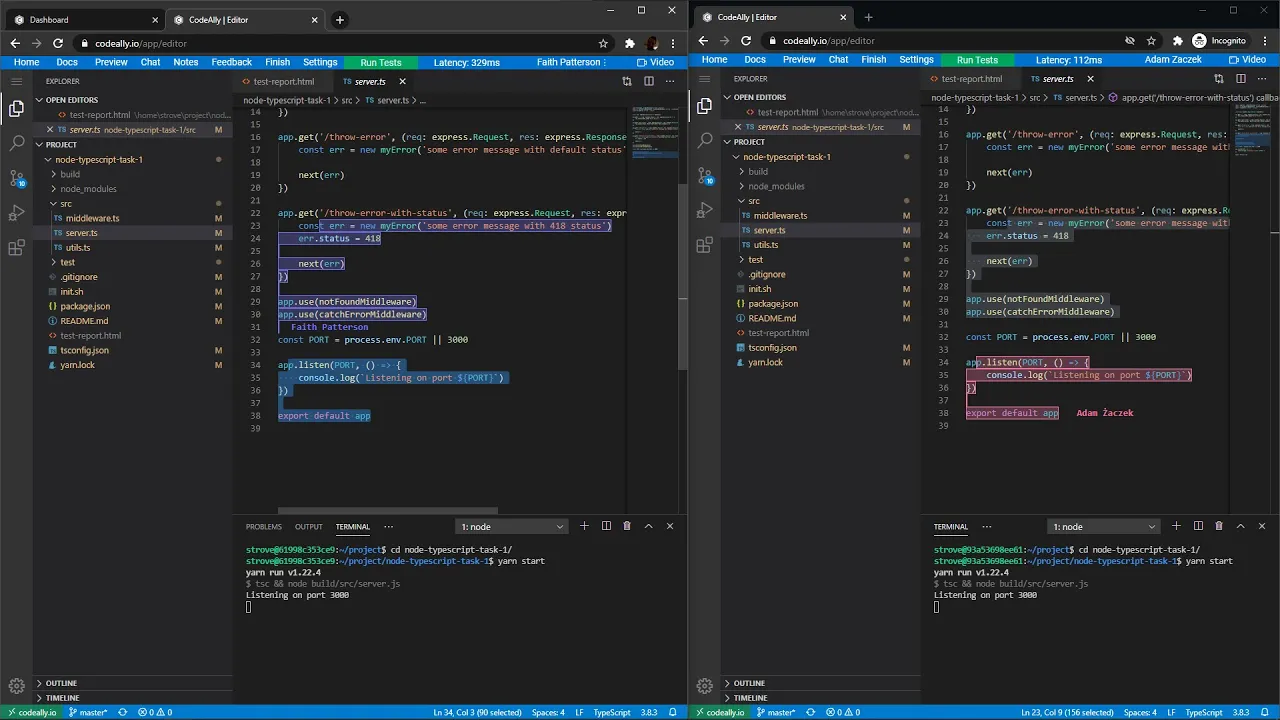Viewport: 1280px width, 720px height.
Task: Close server.ts editor tab in left window
Action: click(x=403, y=81)
